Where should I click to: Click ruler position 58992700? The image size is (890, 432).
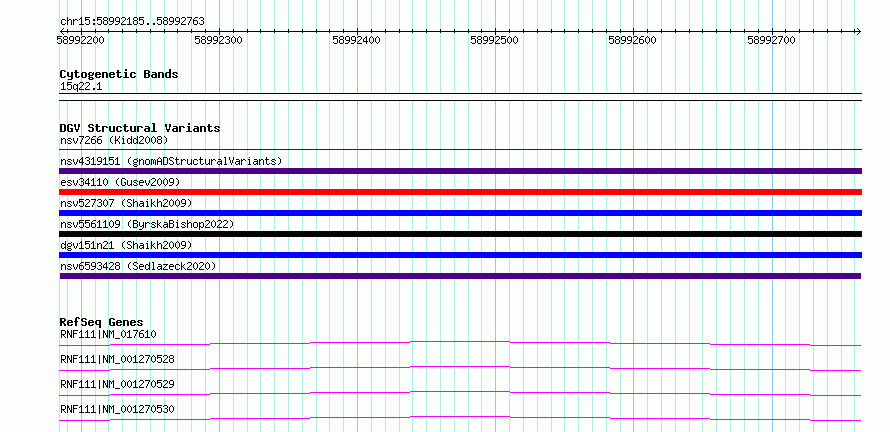click(x=771, y=40)
